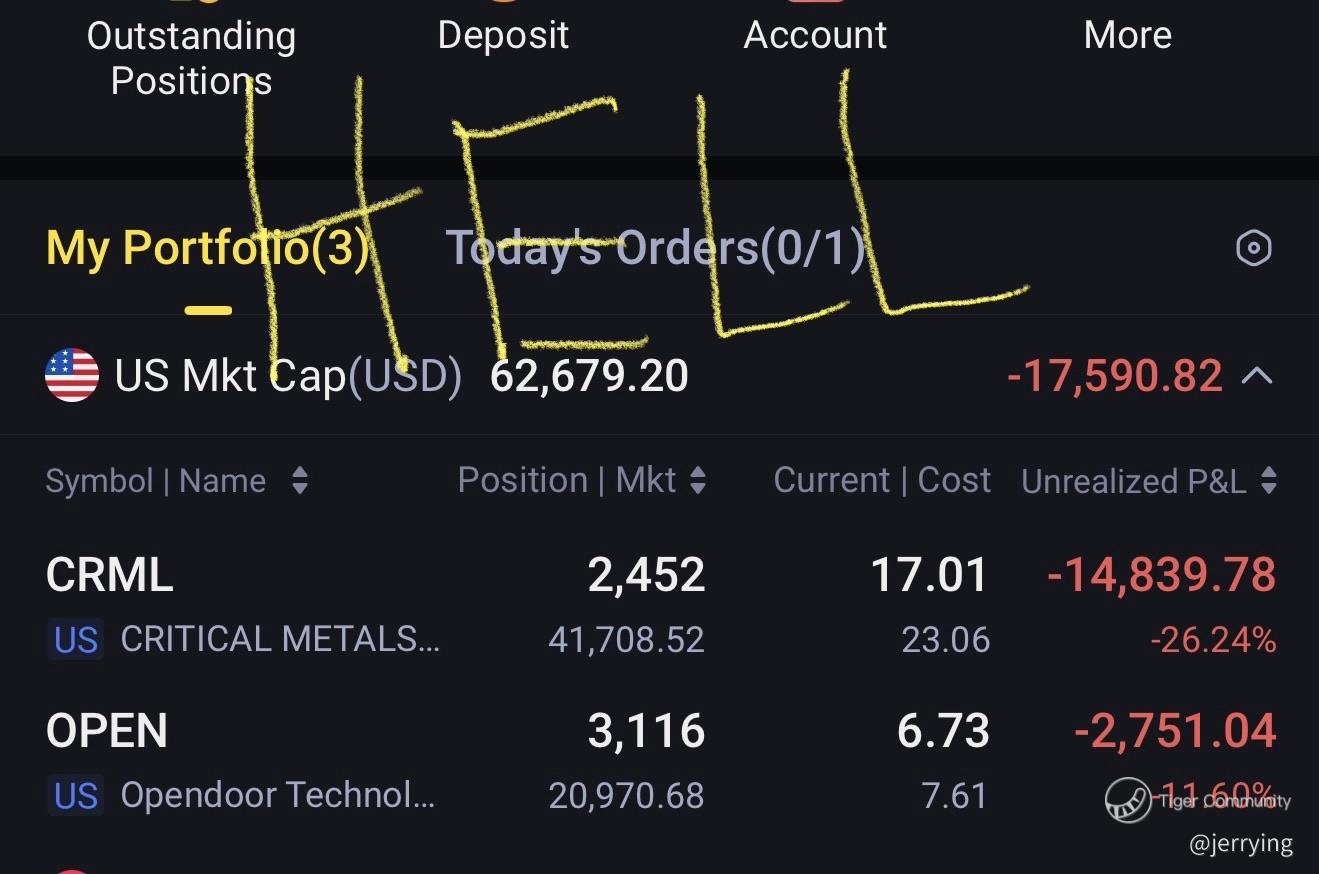
Task: Open the More shortcut
Action: coord(1127,36)
